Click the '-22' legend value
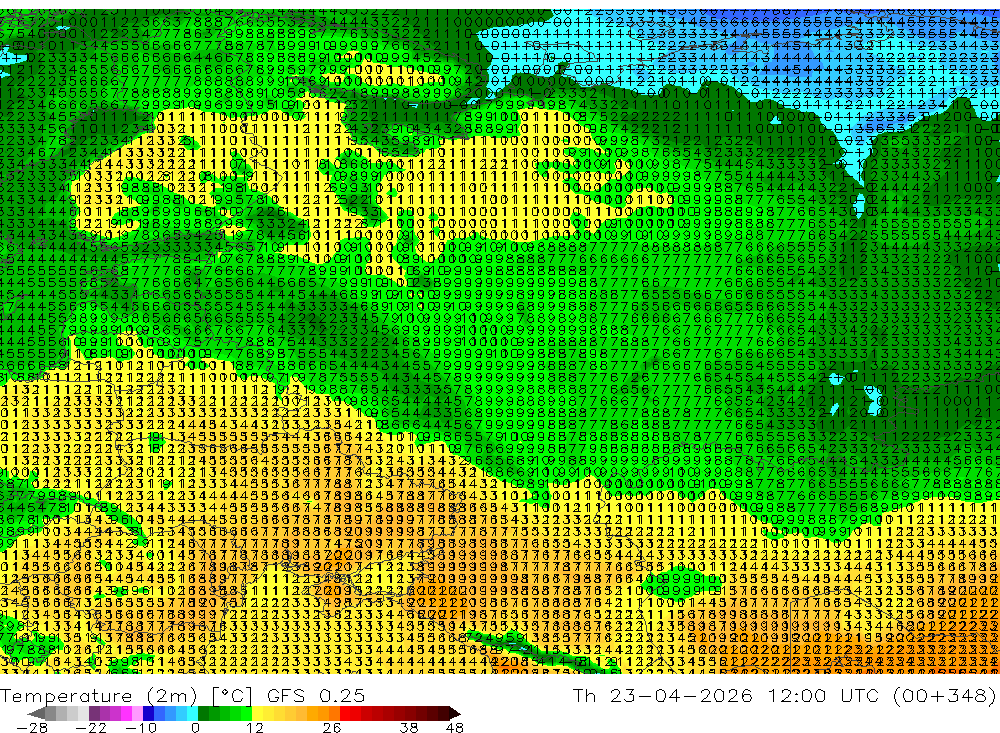This screenshot has width=1000, height=733. 91,728
